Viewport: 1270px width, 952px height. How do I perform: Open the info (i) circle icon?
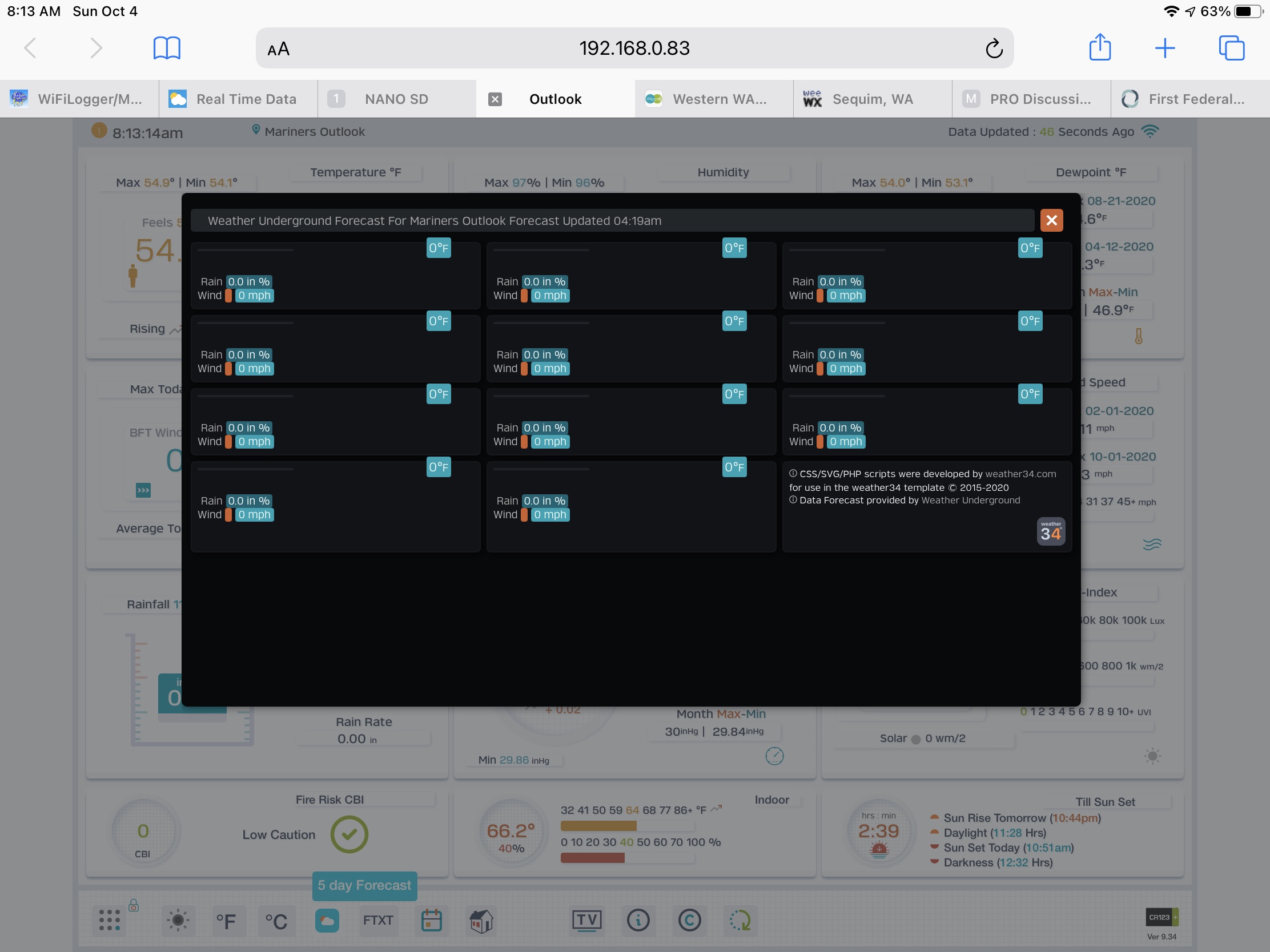coord(638,921)
